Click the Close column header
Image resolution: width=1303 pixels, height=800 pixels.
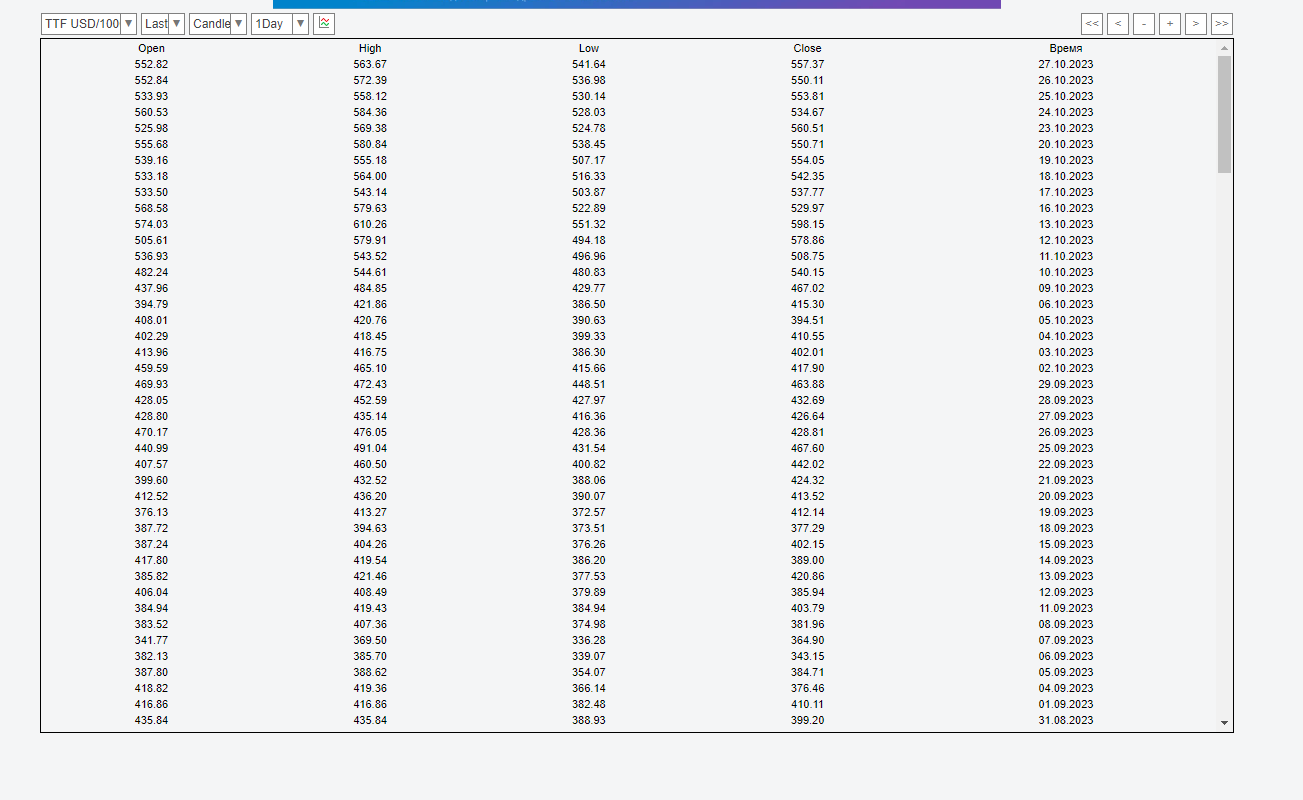808,48
